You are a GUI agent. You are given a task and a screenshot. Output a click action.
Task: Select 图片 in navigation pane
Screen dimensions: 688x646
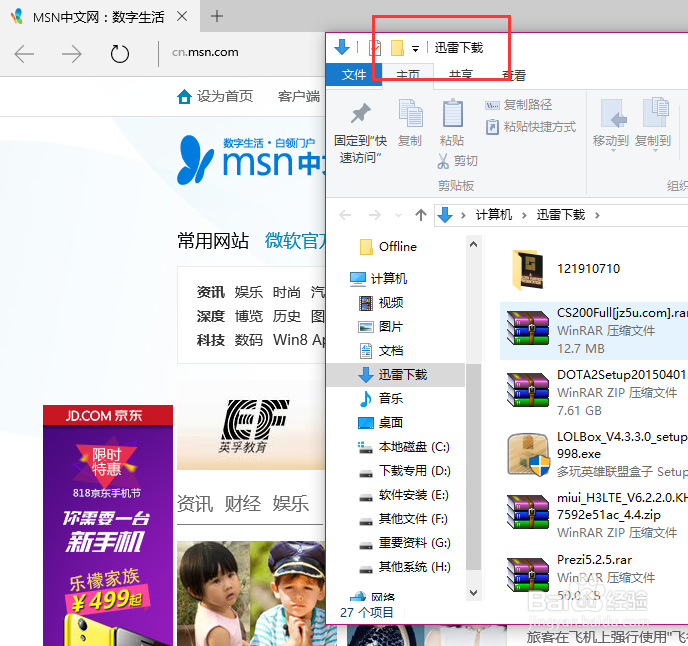tap(381, 327)
